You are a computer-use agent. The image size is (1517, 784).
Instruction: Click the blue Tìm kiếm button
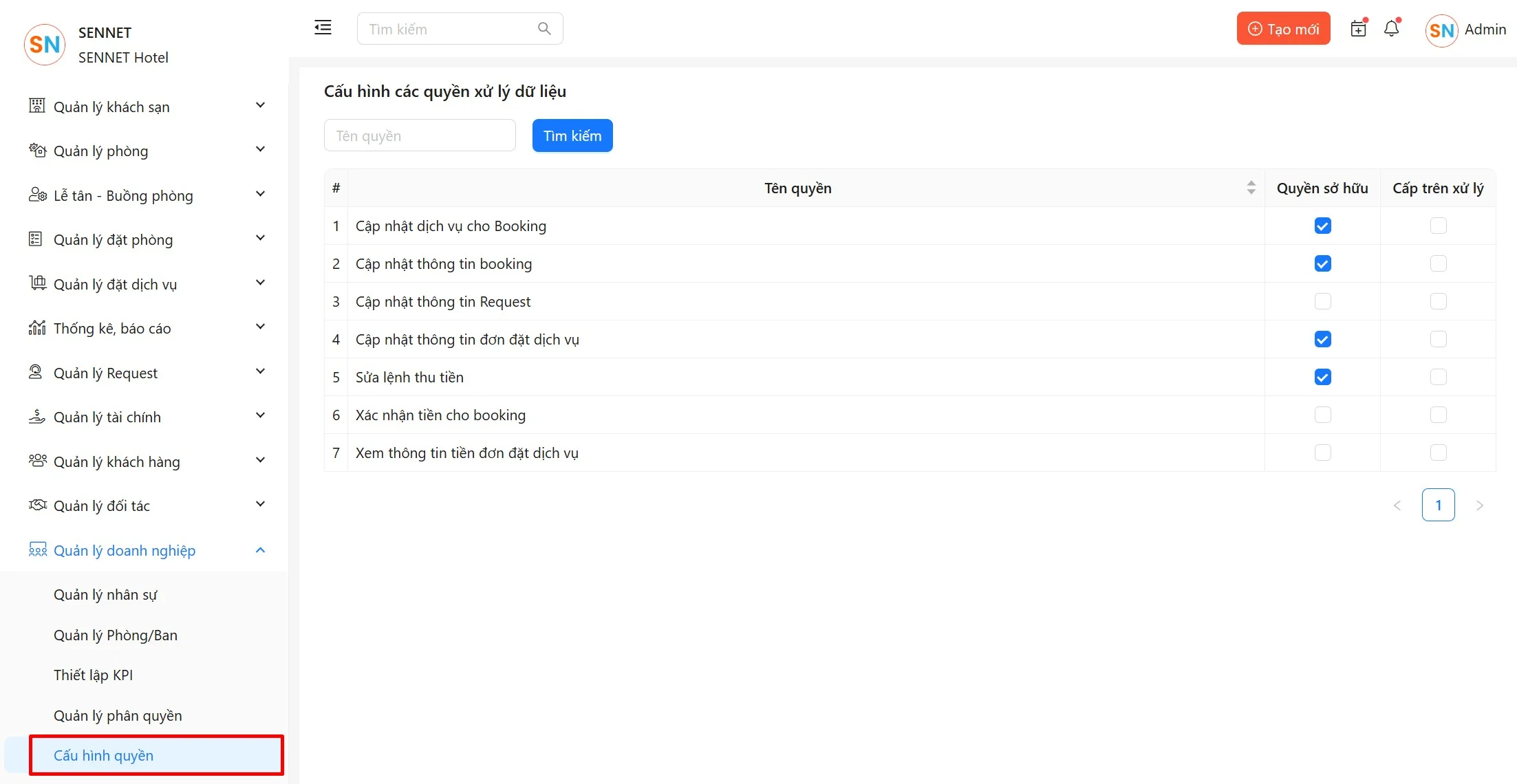(x=572, y=135)
